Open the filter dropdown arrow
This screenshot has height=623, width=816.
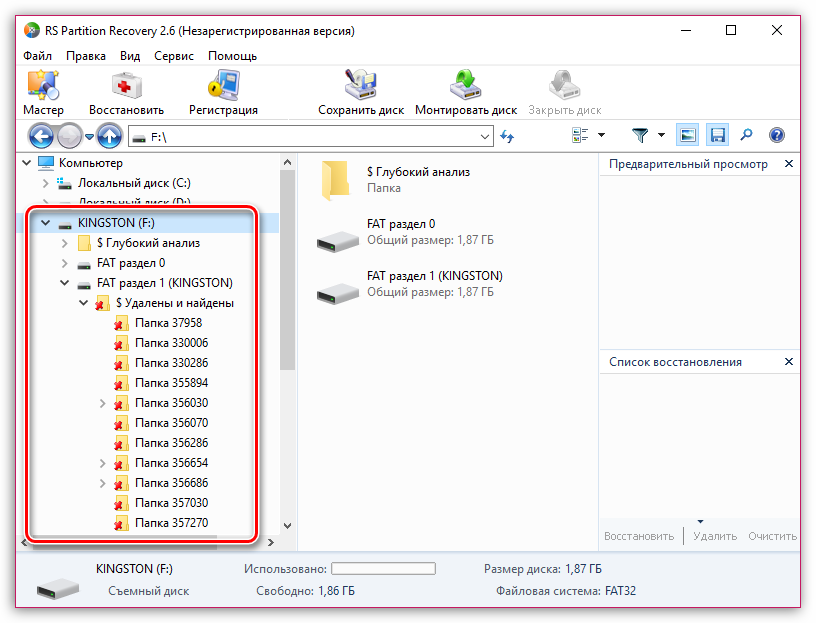(661, 135)
